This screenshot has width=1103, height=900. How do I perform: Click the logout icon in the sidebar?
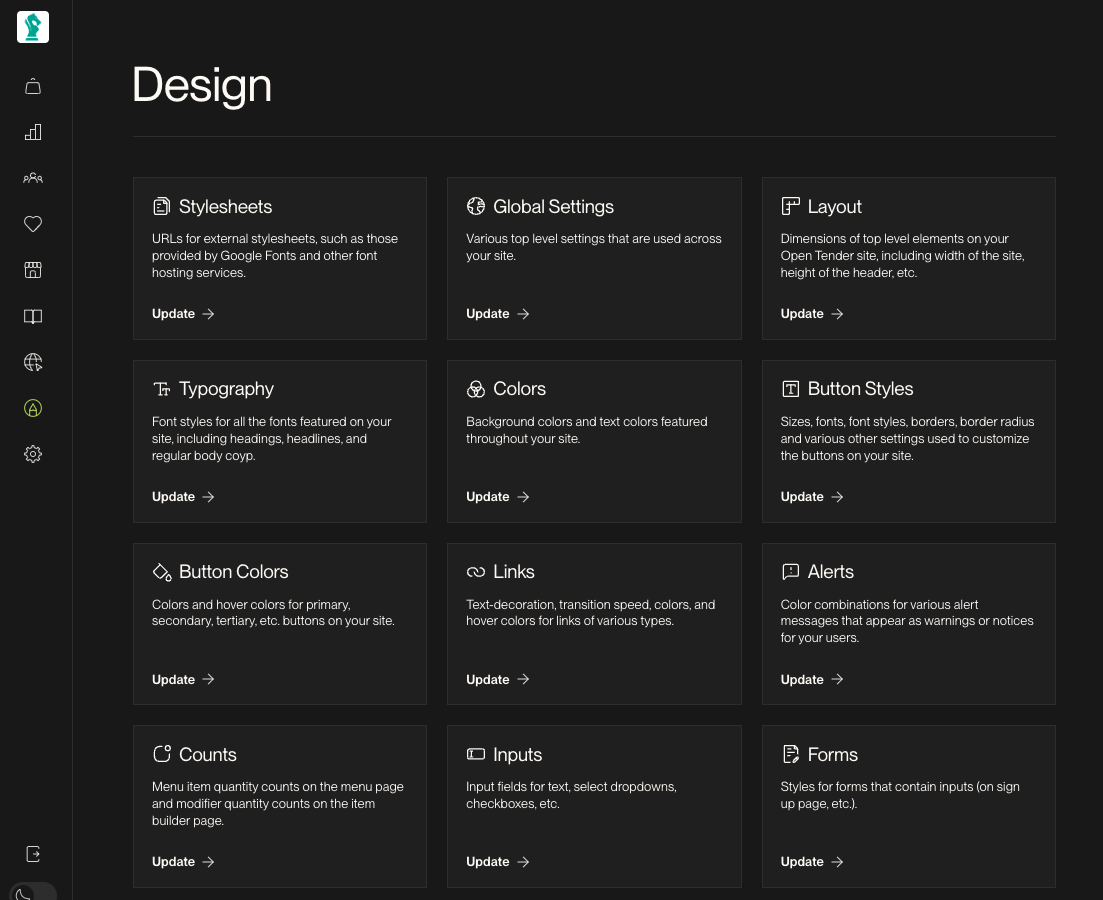pyautogui.click(x=33, y=854)
